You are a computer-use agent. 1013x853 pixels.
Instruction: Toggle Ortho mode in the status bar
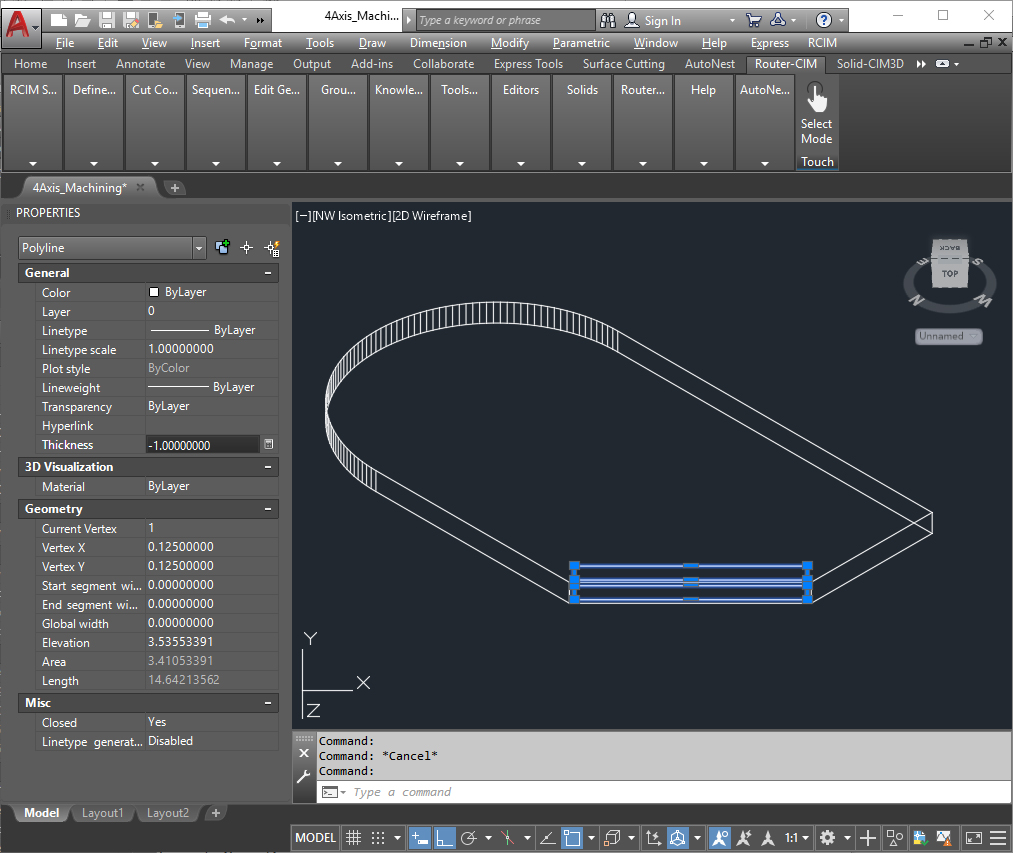(445, 838)
